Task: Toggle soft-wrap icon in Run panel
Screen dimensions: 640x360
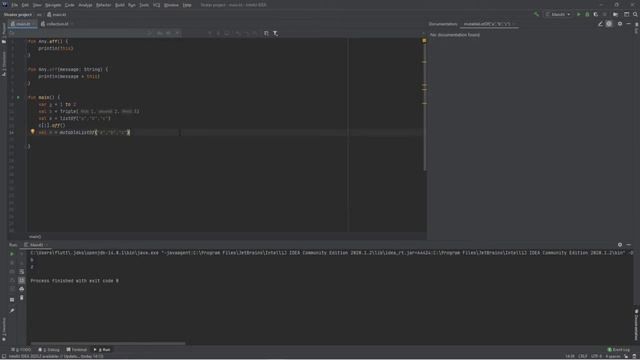Action: click(x=22, y=271)
